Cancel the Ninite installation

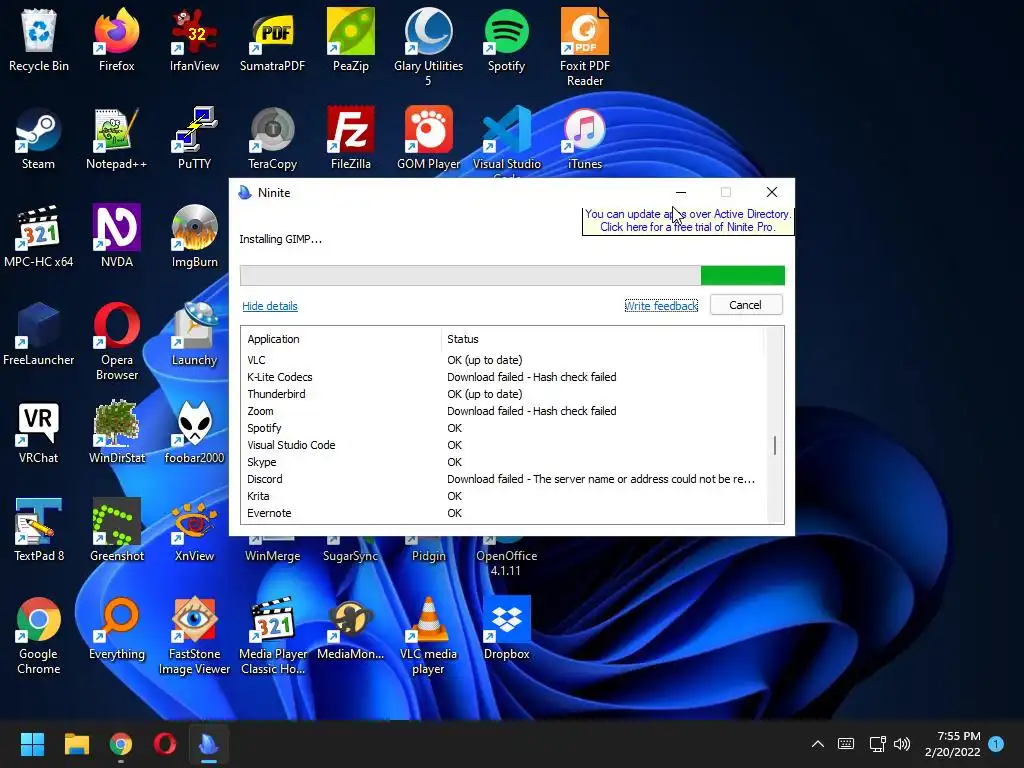click(x=745, y=305)
